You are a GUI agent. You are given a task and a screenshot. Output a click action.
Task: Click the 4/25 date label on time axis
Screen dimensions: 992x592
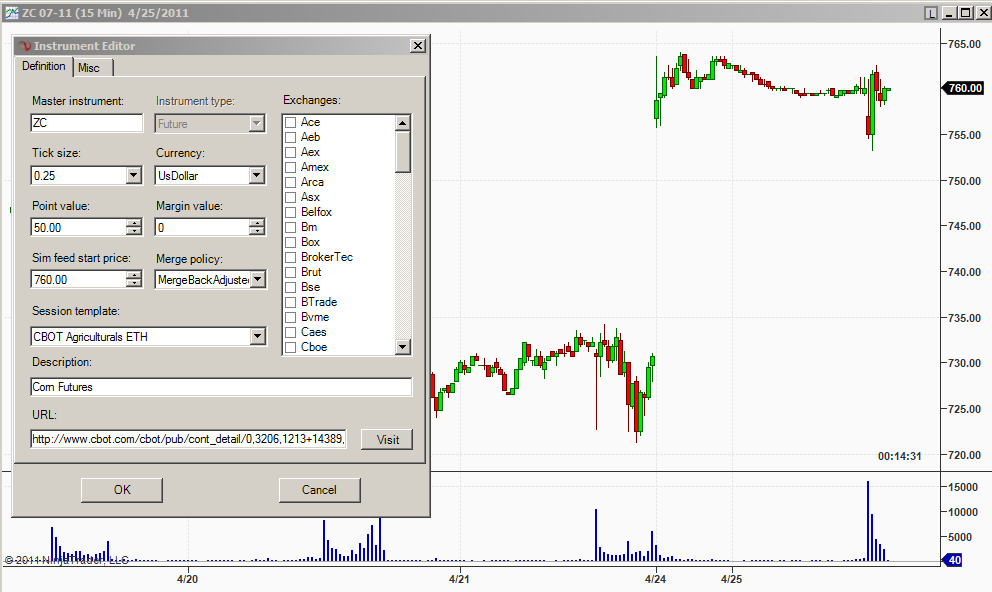click(731, 579)
